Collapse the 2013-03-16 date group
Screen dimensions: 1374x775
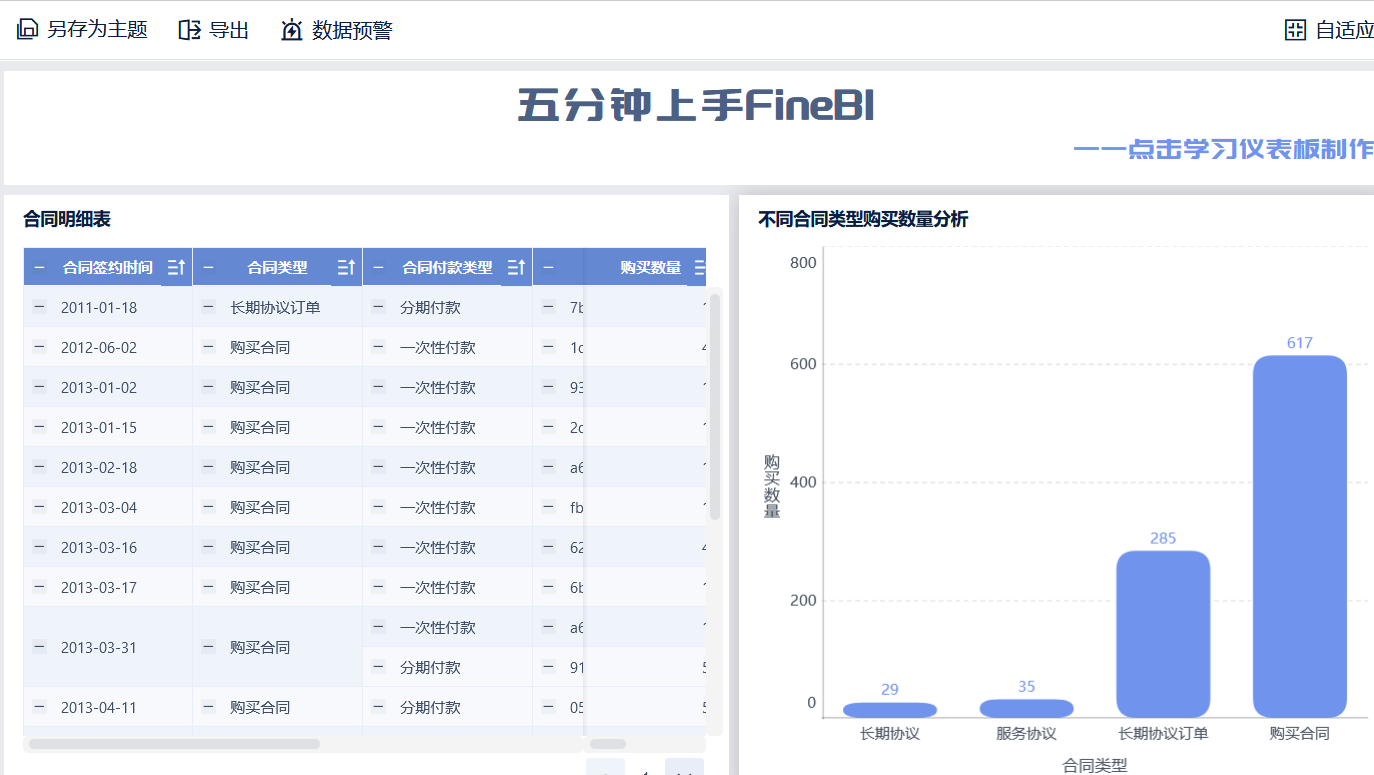click(39, 547)
